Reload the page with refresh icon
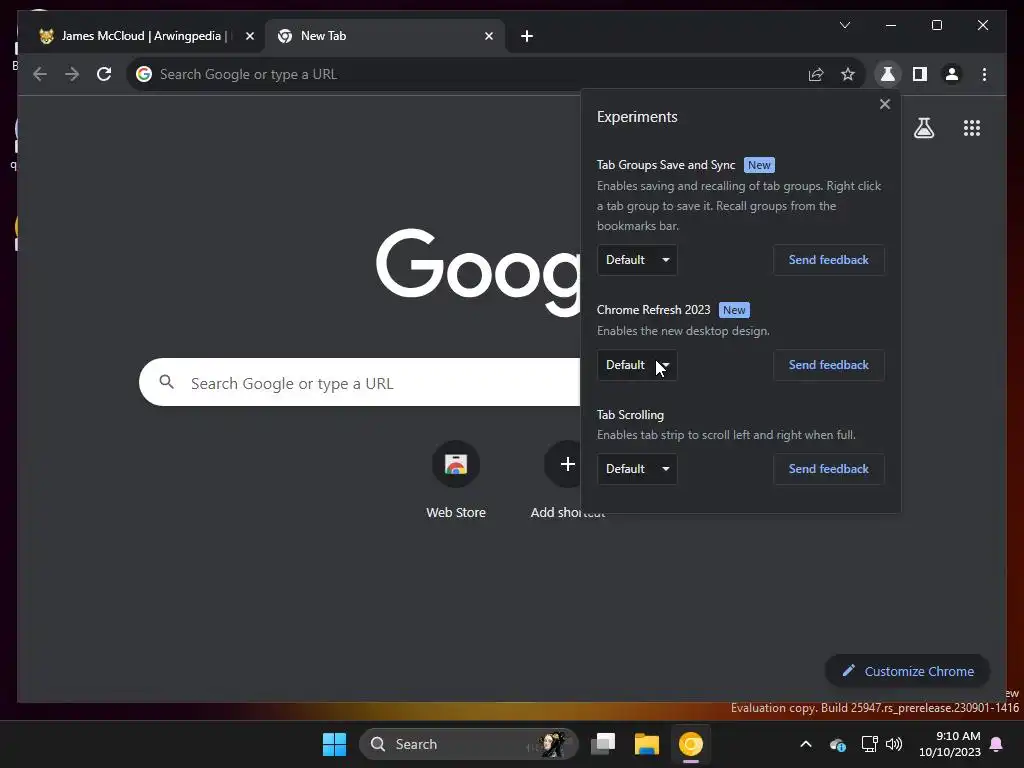 tap(104, 74)
